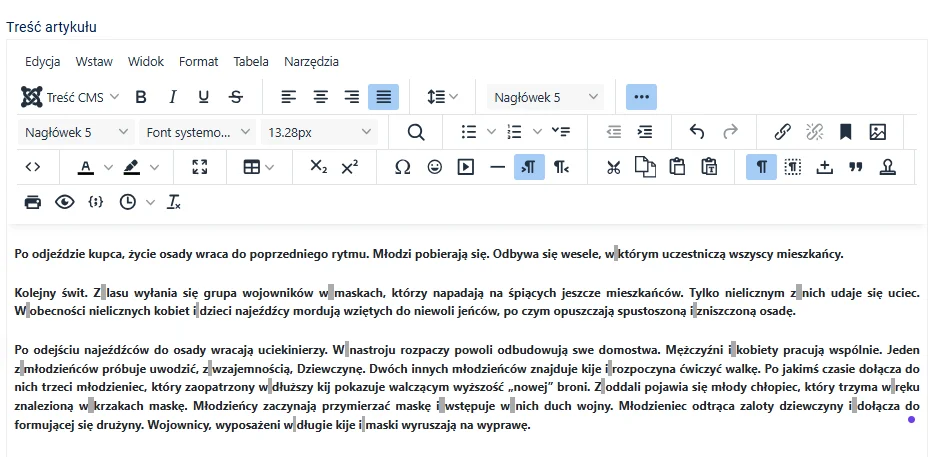Click the undo arrow button
The height and width of the screenshot is (457, 929).
[x=697, y=132]
